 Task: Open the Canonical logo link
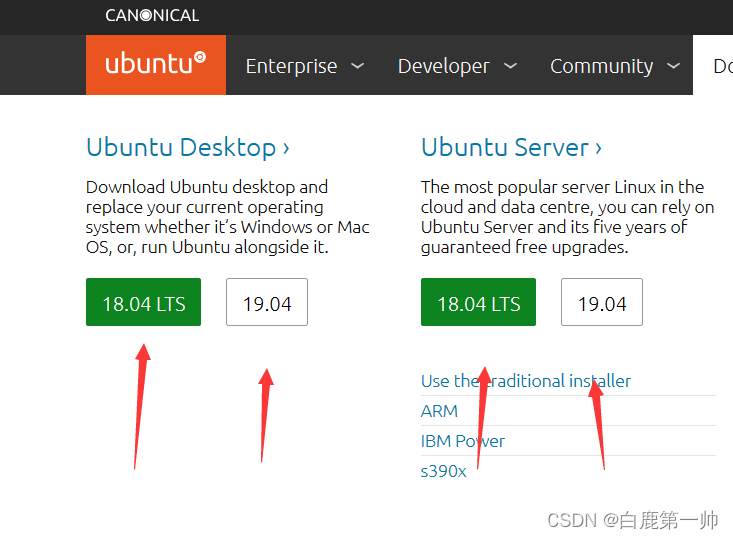[152, 15]
